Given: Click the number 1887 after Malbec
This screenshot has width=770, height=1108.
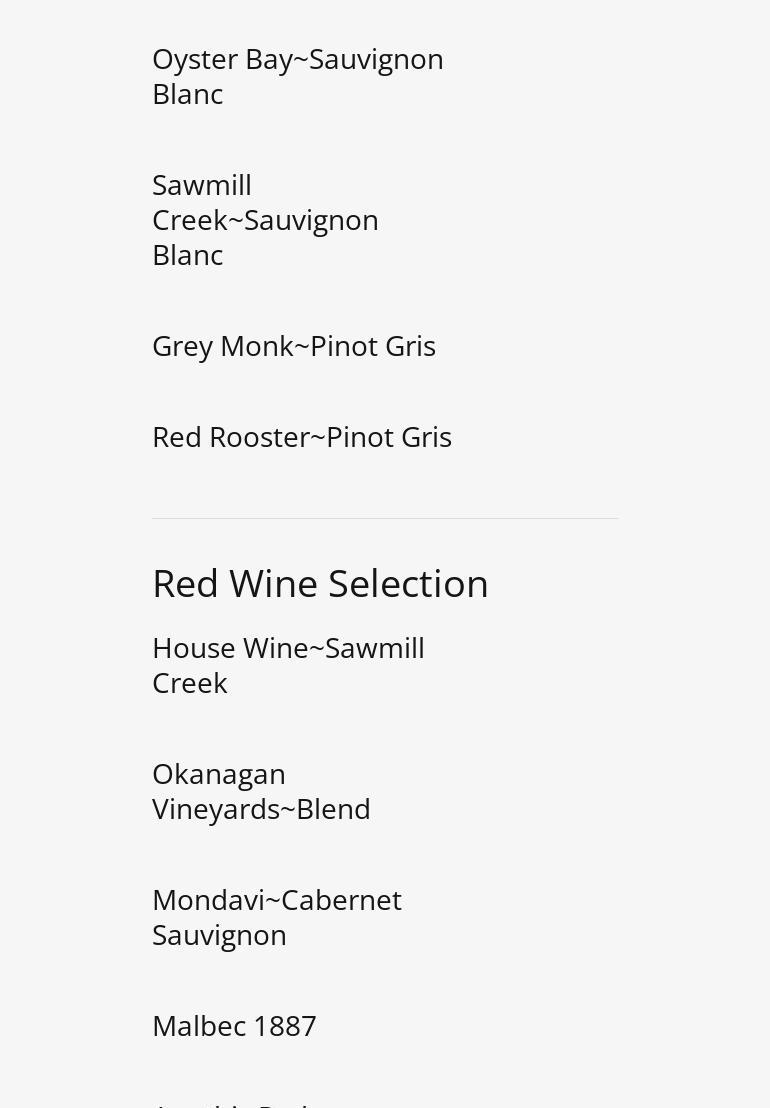Looking at the screenshot, I should point(285,1026).
